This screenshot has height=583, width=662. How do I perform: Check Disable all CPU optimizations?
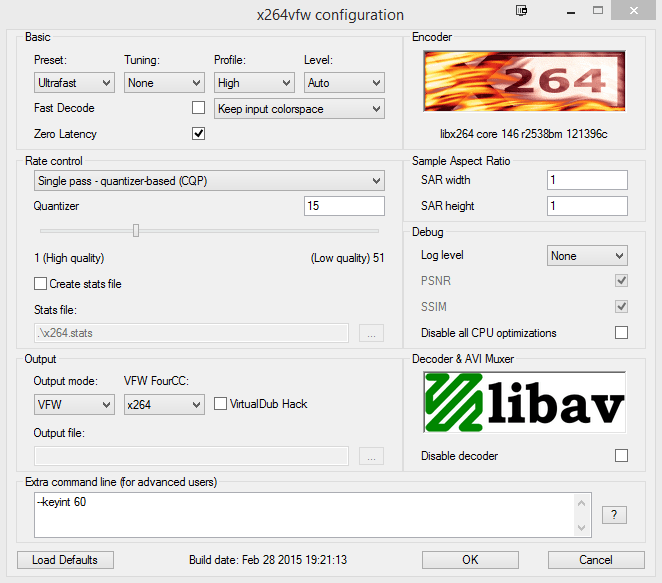coord(621,333)
